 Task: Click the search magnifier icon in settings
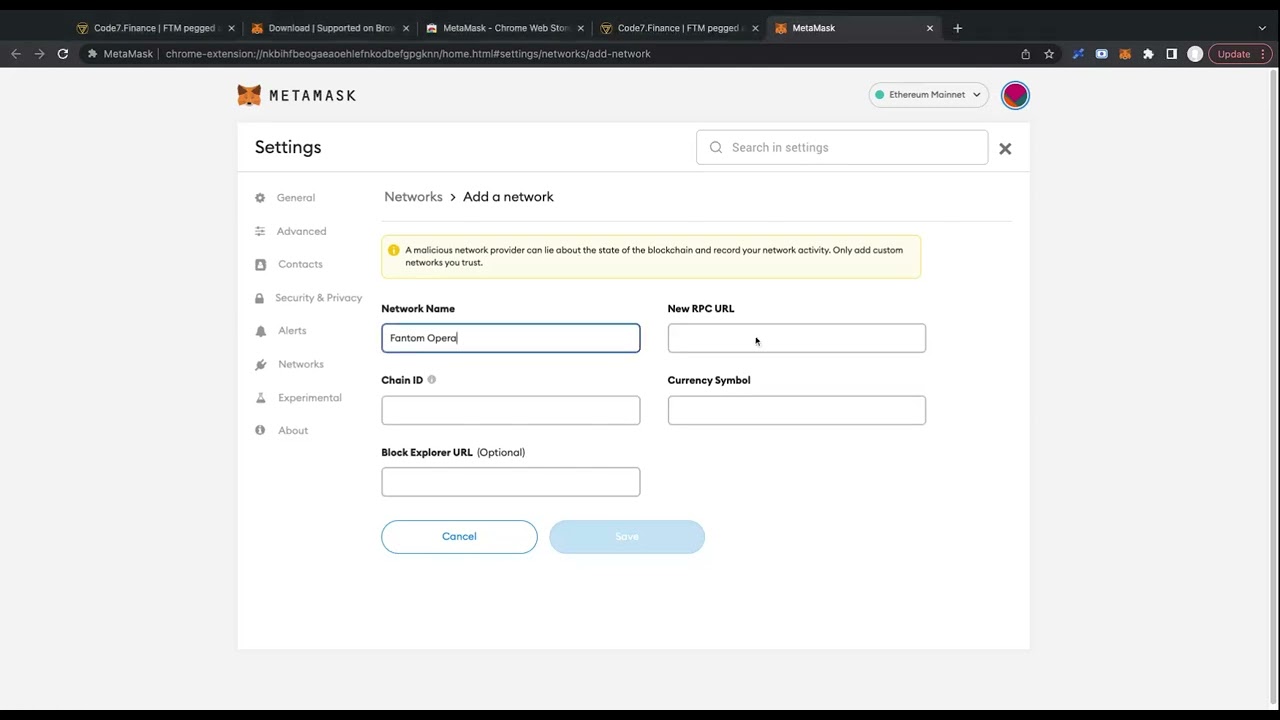click(x=716, y=147)
